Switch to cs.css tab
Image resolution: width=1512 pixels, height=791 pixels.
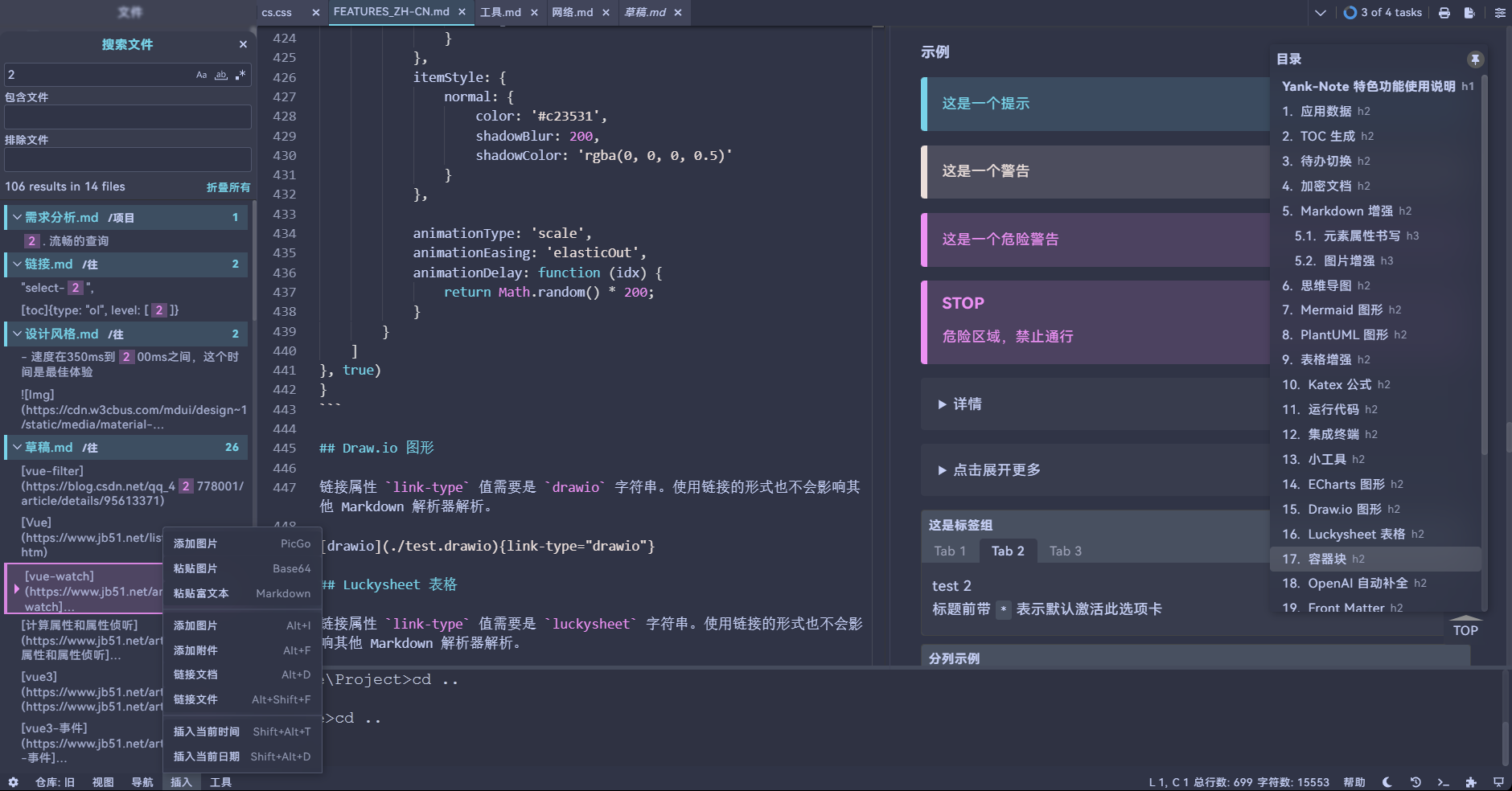(x=277, y=12)
